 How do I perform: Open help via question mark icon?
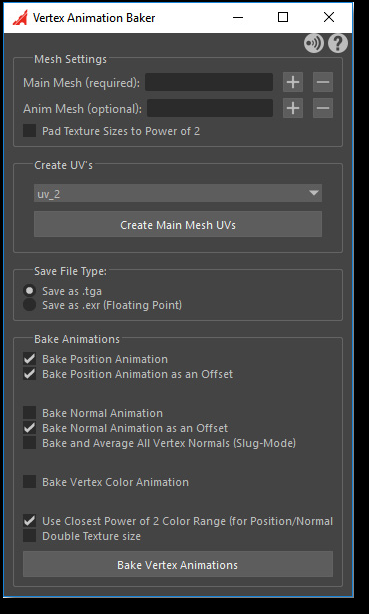coord(338,43)
